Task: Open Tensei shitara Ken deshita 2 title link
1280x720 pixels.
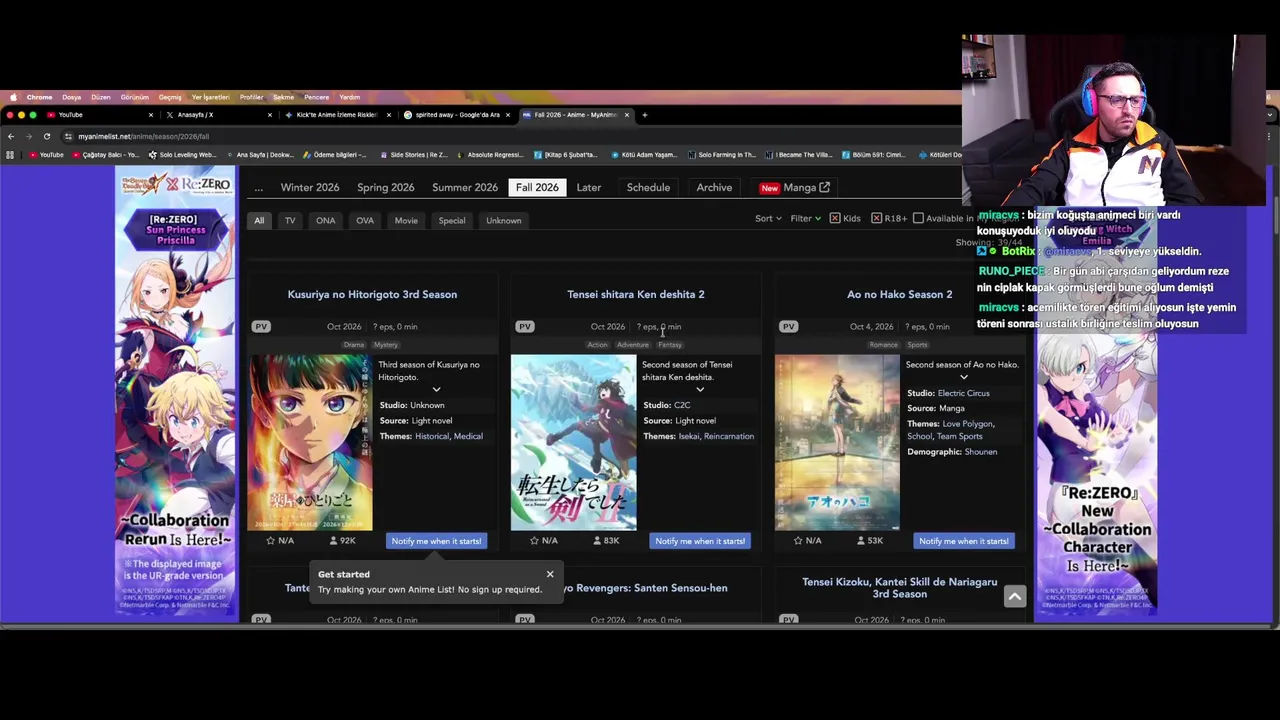Action: tap(636, 294)
